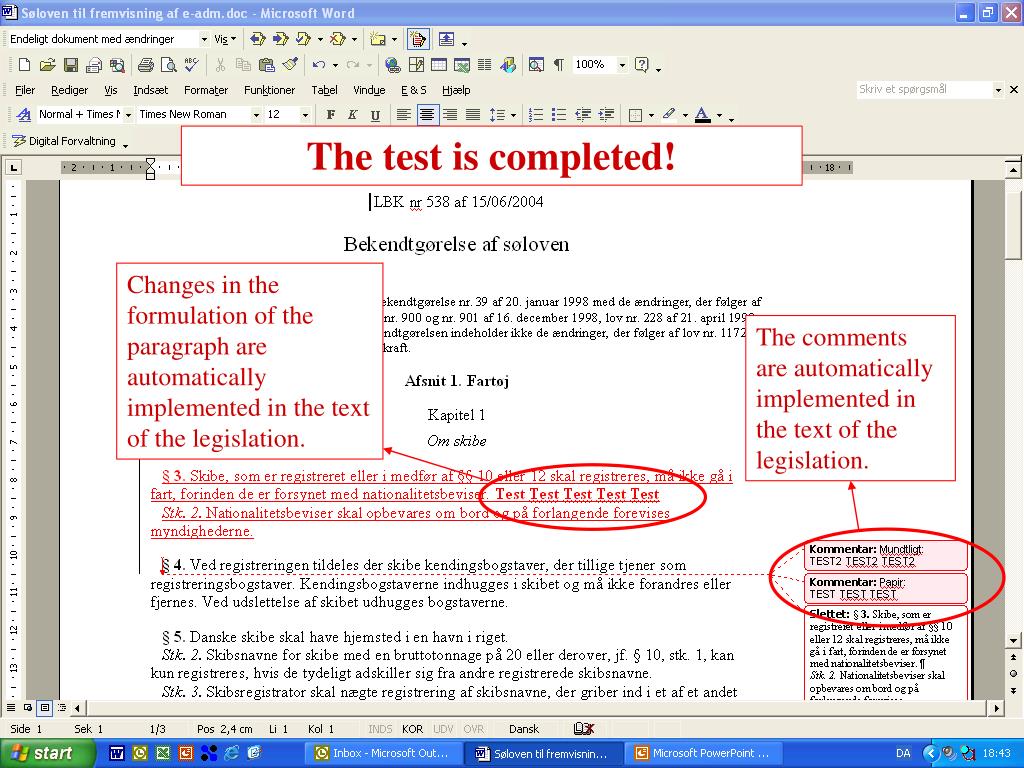The image size is (1024, 768).
Task: Click the Accept Change icon
Action: tap(303, 39)
